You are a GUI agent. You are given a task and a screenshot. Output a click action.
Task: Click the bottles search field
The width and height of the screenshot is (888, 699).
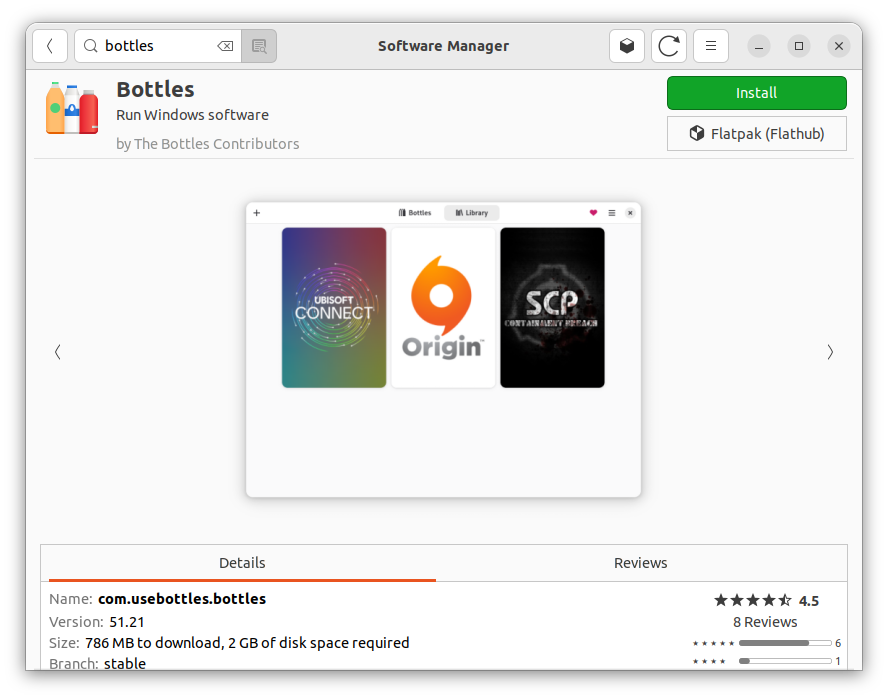pos(159,46)
